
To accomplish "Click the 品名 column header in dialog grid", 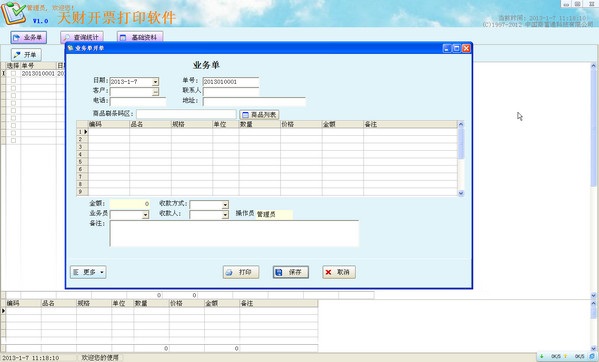I will click(x=151, y=124).
